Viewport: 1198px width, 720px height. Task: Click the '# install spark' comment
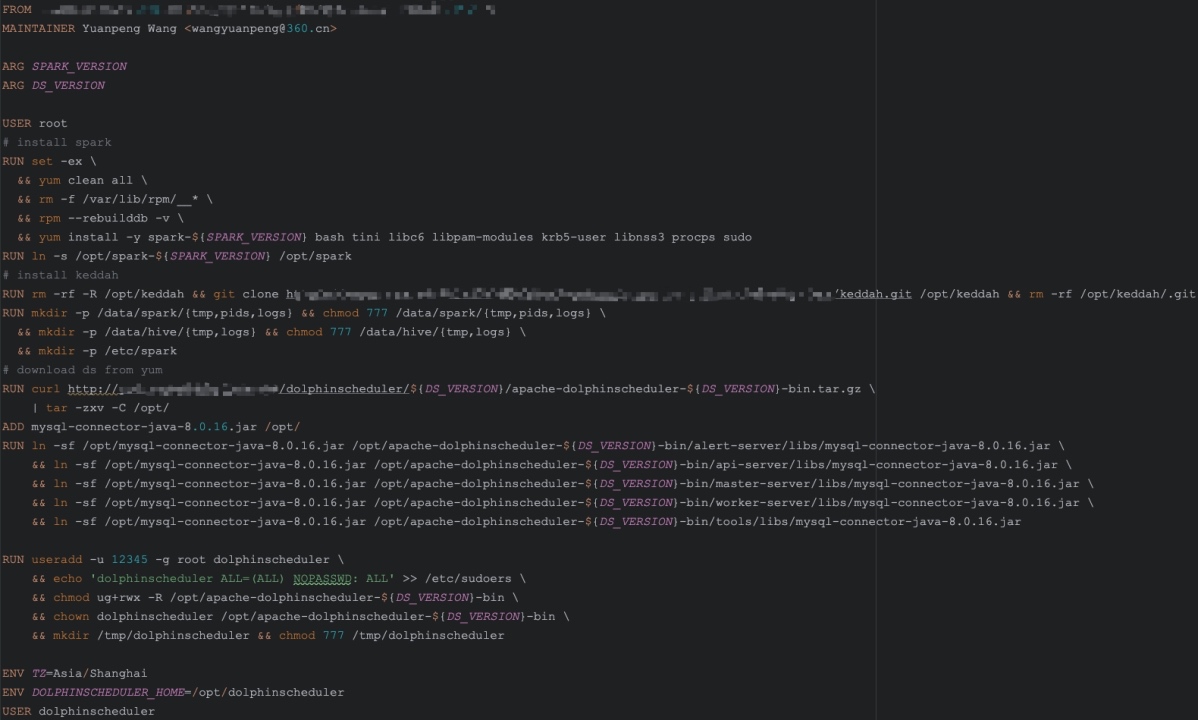(x=57, y=142)
